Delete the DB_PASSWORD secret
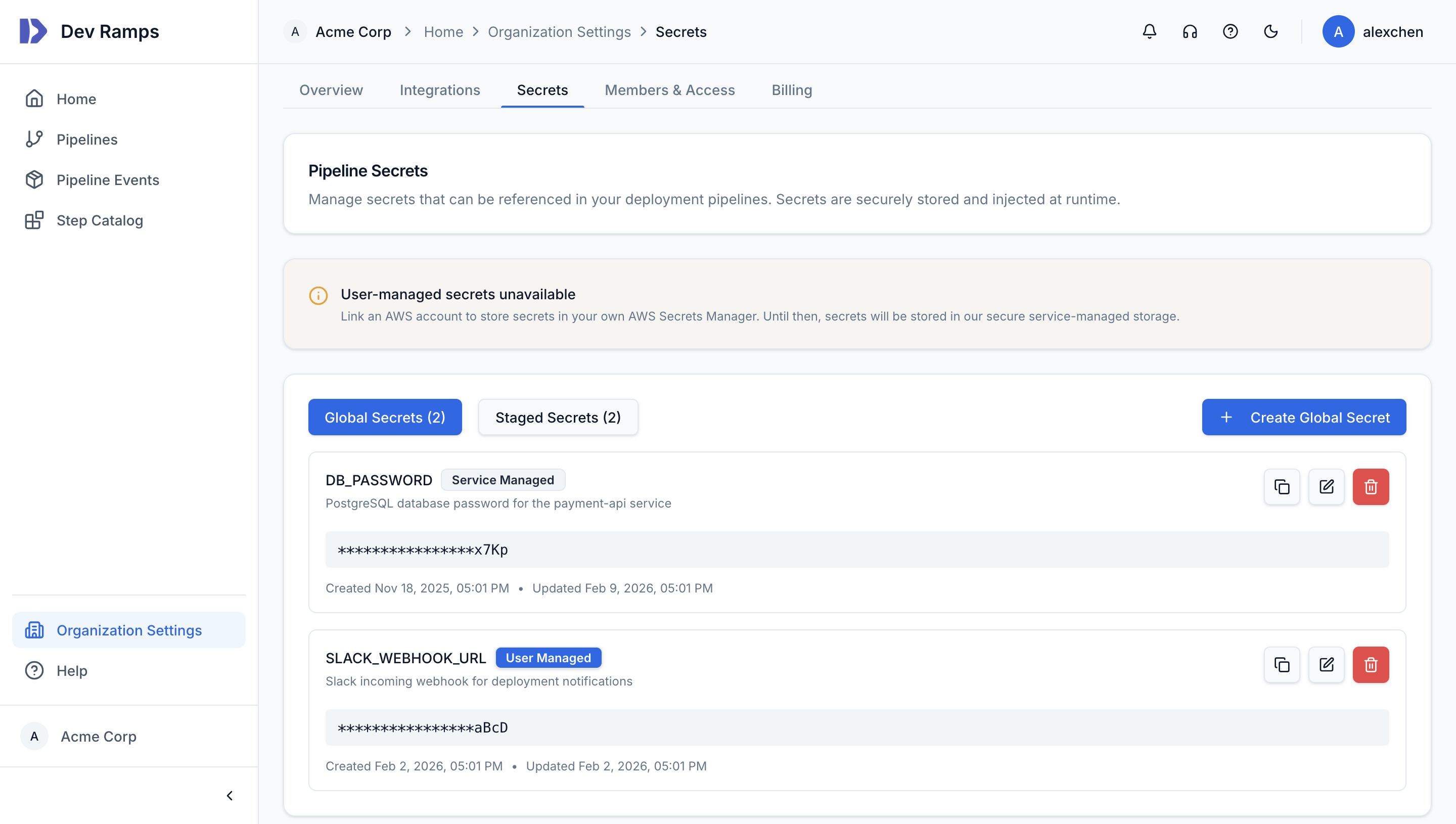The width and height of the screenshot is (1456, 824). [1371, 486]
